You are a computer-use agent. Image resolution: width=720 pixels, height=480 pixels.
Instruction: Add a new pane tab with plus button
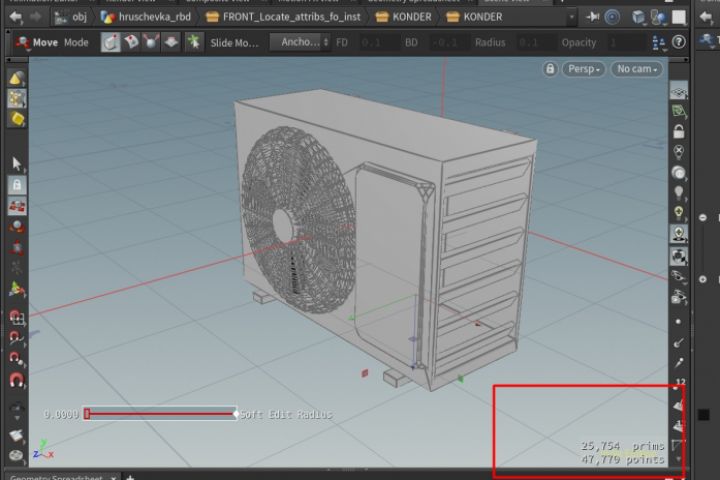point(130,476)
